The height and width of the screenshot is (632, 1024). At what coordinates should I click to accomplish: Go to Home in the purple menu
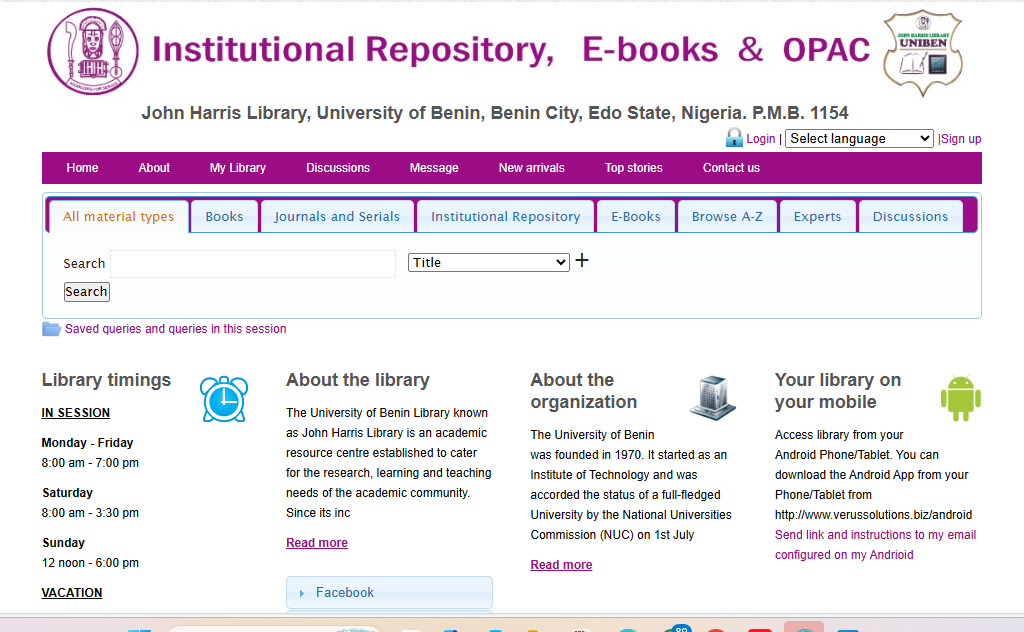coord(82,168)
